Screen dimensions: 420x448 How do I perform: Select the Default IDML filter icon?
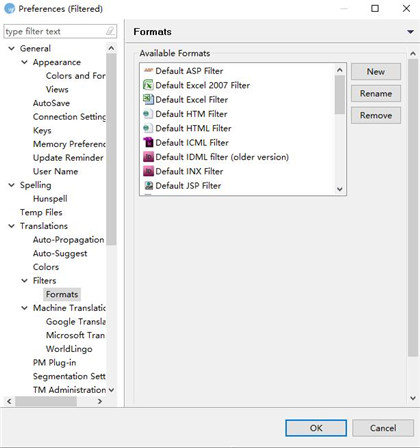coord(148,157)
